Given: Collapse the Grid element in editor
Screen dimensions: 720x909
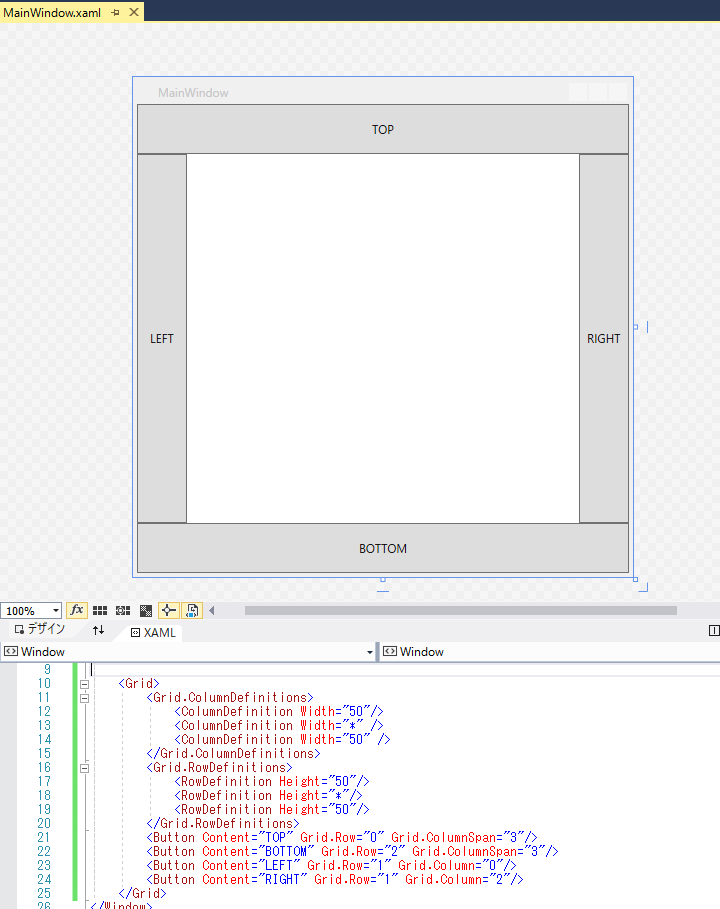Looking at the screenshot, I should [x=85, y=684].
